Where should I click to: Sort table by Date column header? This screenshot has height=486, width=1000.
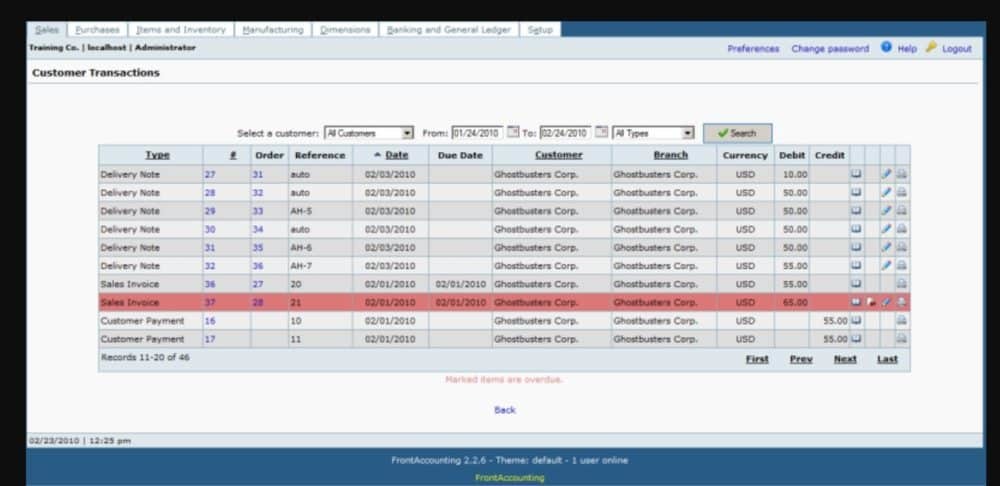pyautogui.click(x=397, y=155)
